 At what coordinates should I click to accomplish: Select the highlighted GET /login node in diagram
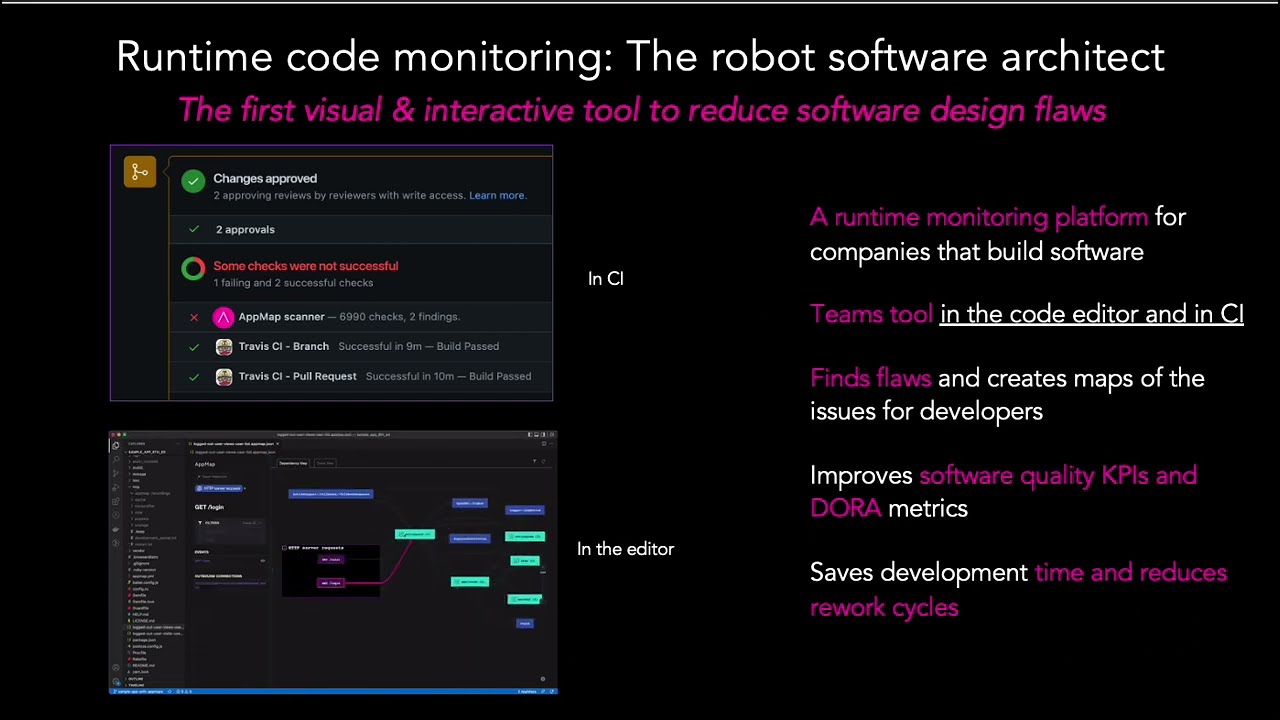point(330,582)
